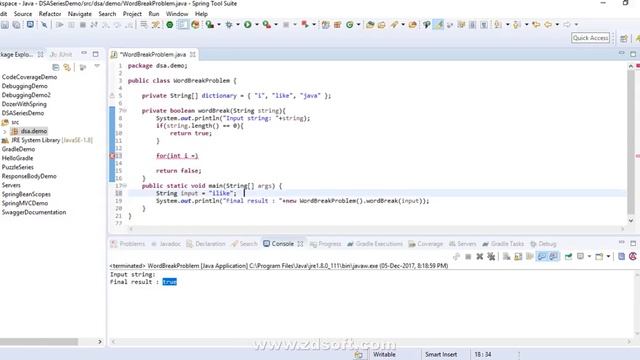Toggle the Skip All Breakpoints toolbar icon

pos(44,25)
